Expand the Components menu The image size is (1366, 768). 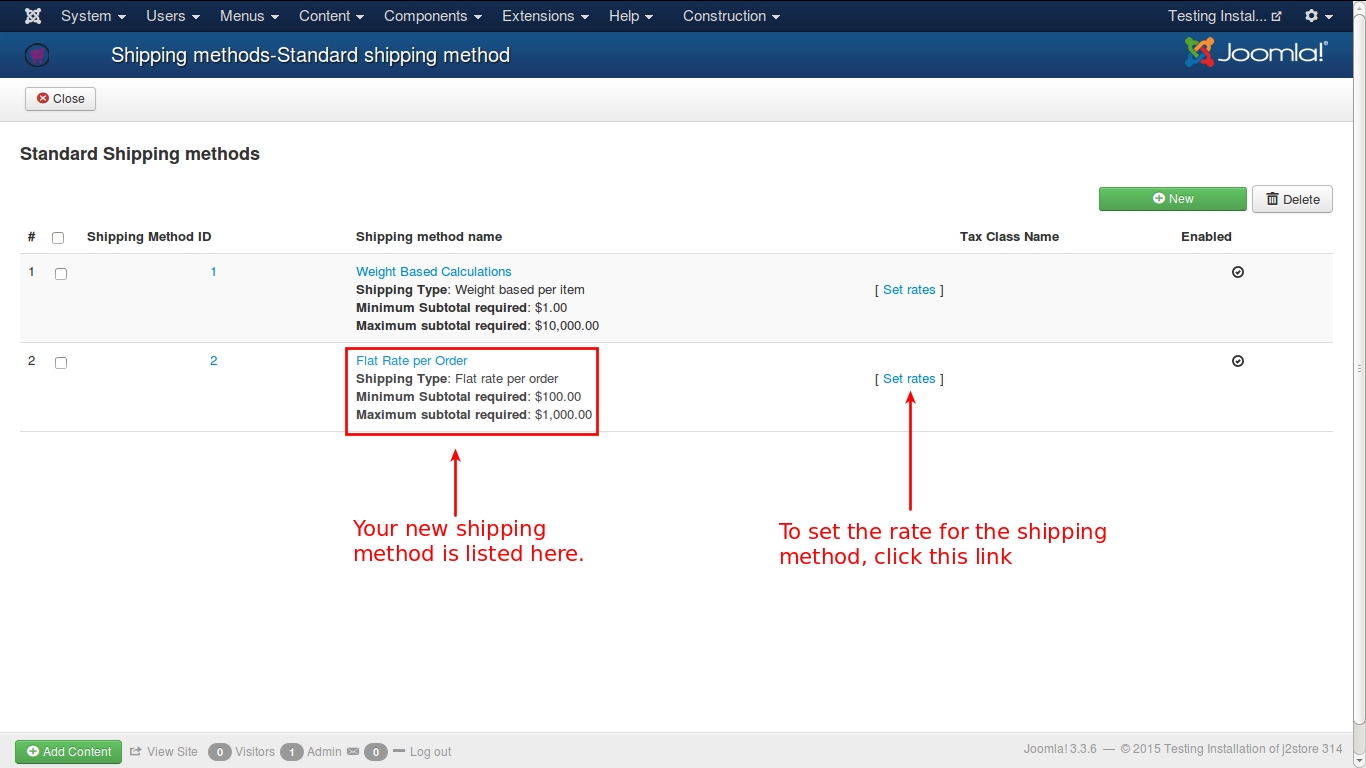coord(433,16)
